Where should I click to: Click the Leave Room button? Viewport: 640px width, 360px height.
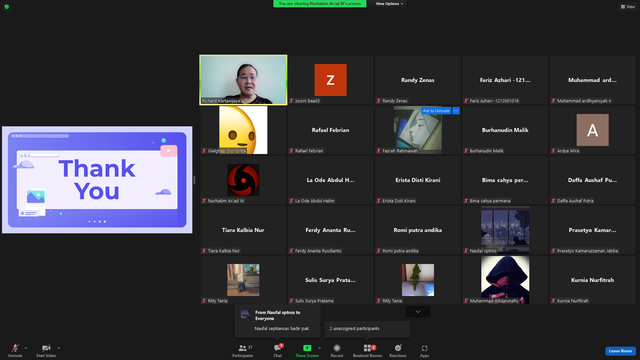620,351
